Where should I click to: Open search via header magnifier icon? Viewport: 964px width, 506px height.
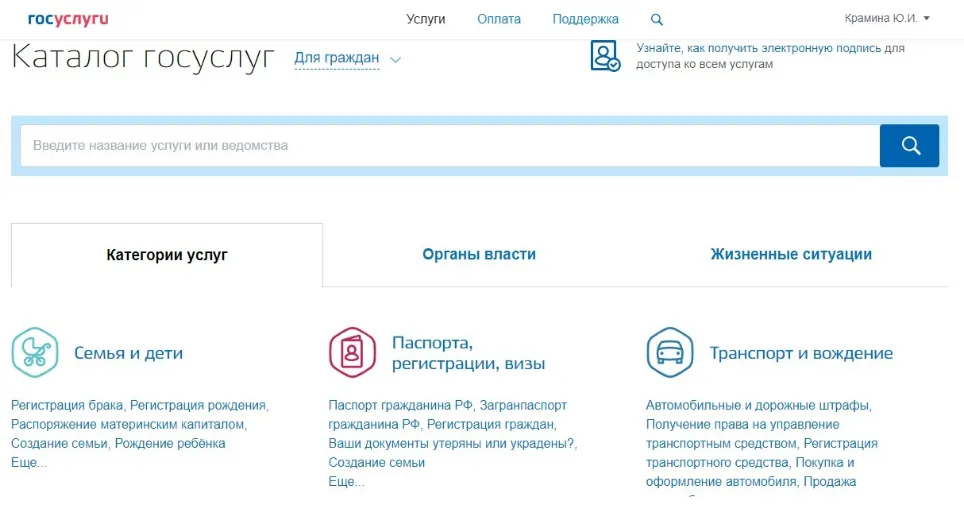click(657, 20)
